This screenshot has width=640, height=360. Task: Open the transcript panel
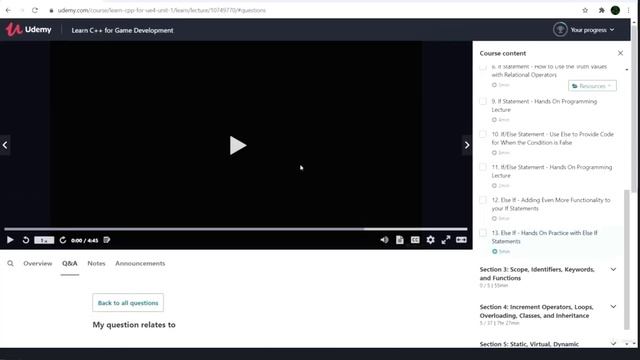400,240
